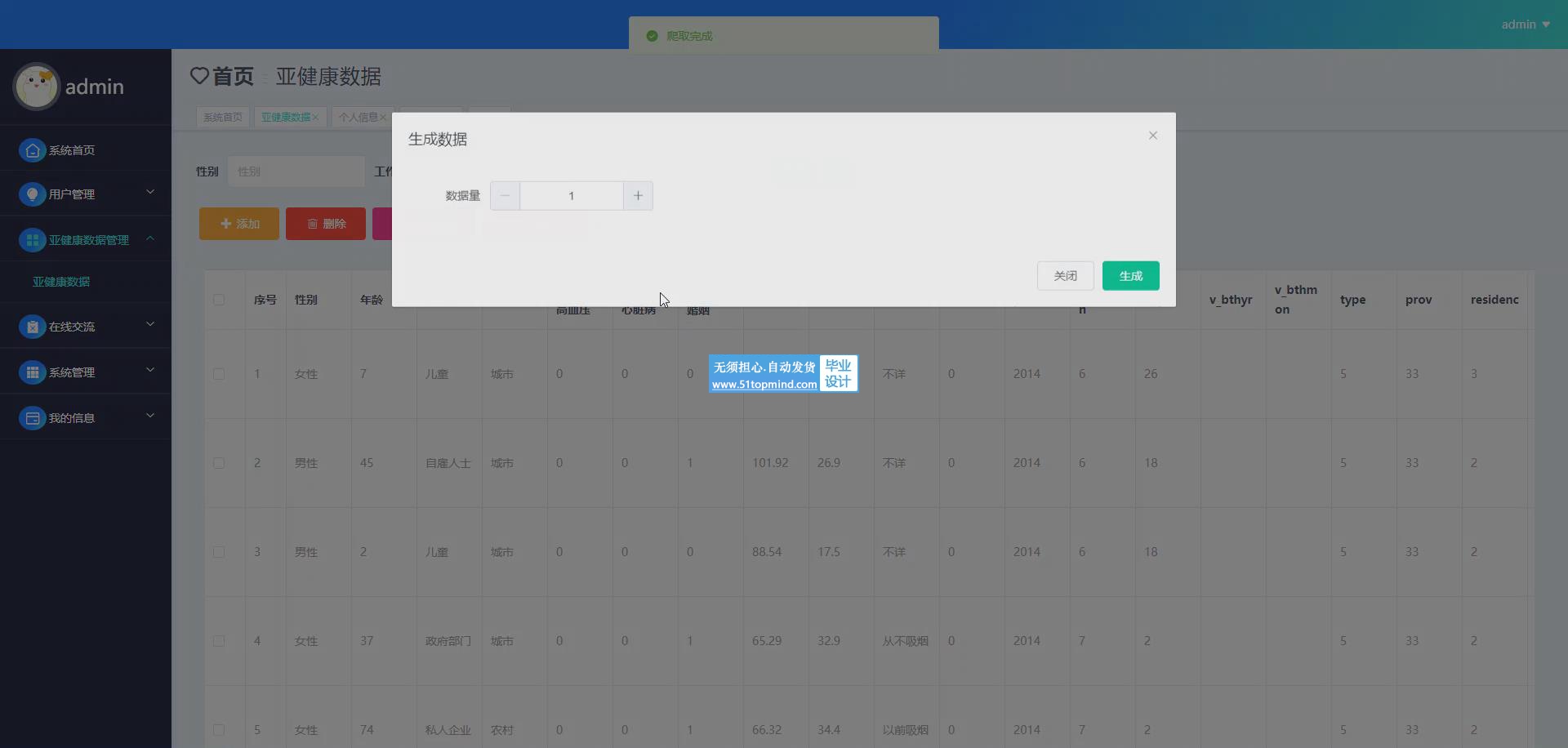Viewport: 1568px width, 748px height.
Task: Click the 数据量 number input field
Action: (x=572, y=196)
